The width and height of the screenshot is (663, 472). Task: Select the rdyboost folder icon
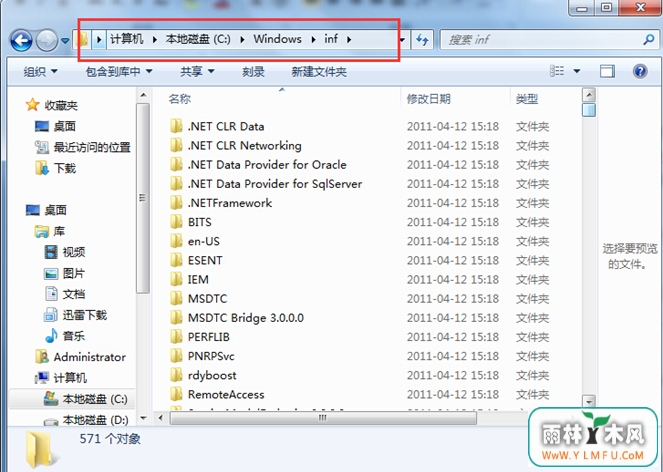[x=176, y=375]
